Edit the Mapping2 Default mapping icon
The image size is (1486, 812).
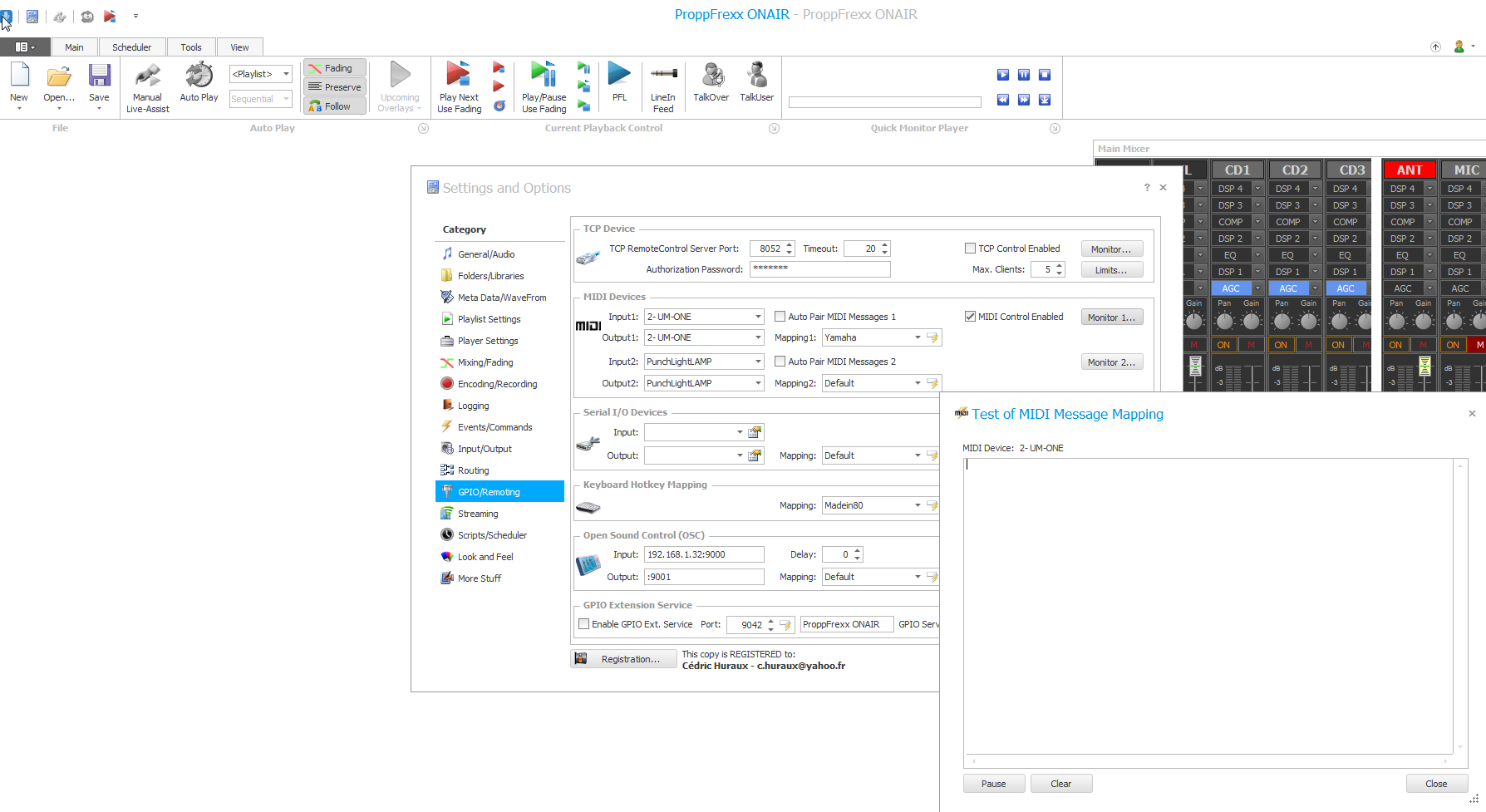point(932,383)
